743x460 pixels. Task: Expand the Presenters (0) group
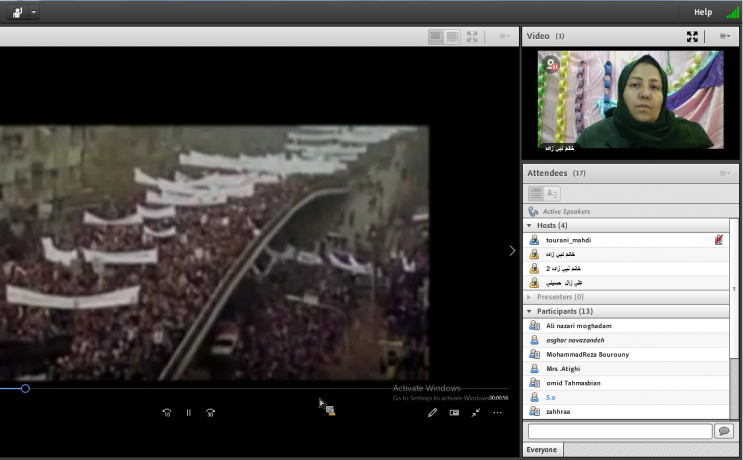pyautogui.click(x=530, y=297)
